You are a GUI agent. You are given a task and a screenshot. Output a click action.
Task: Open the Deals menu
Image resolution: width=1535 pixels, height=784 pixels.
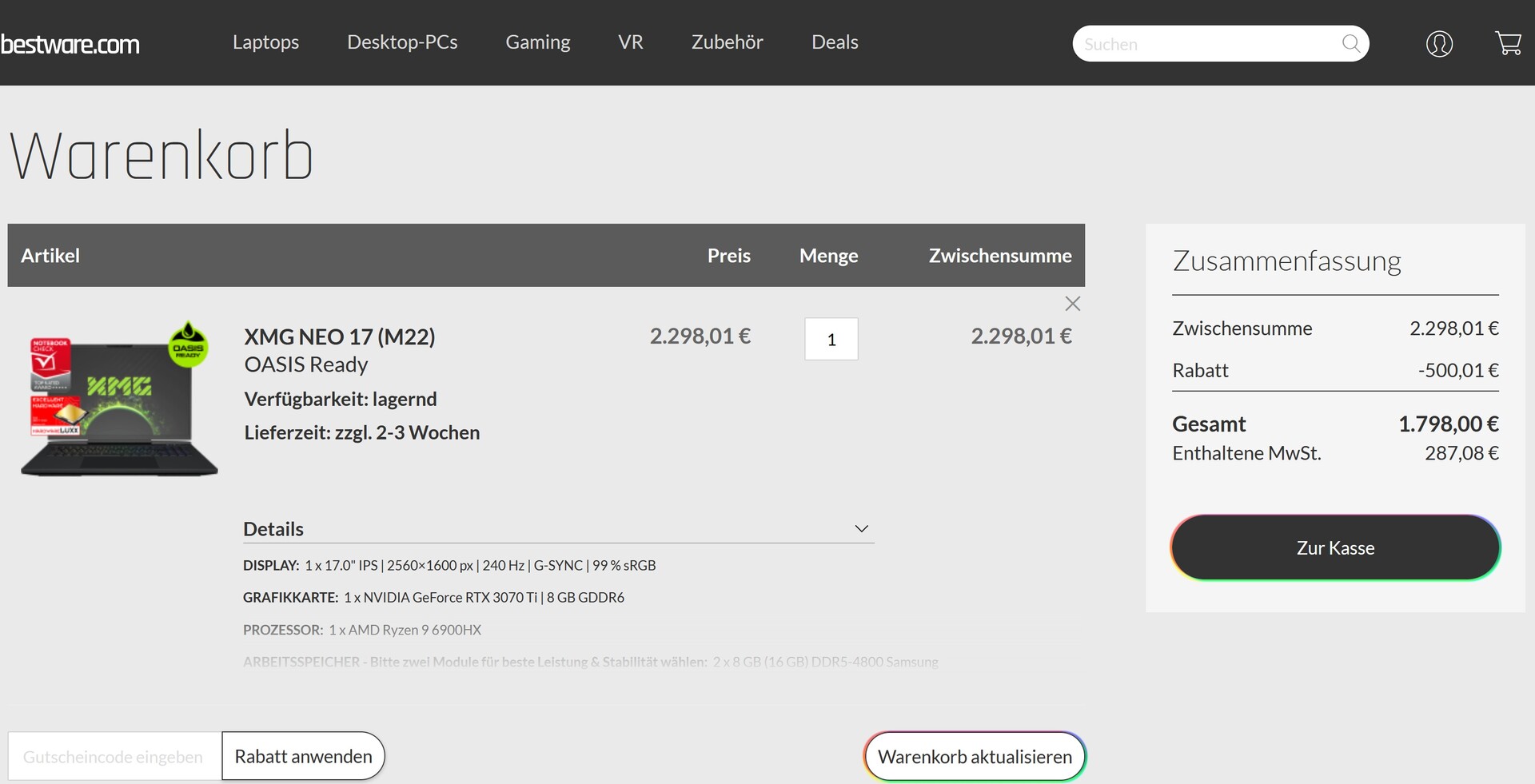tap(835, 42)
